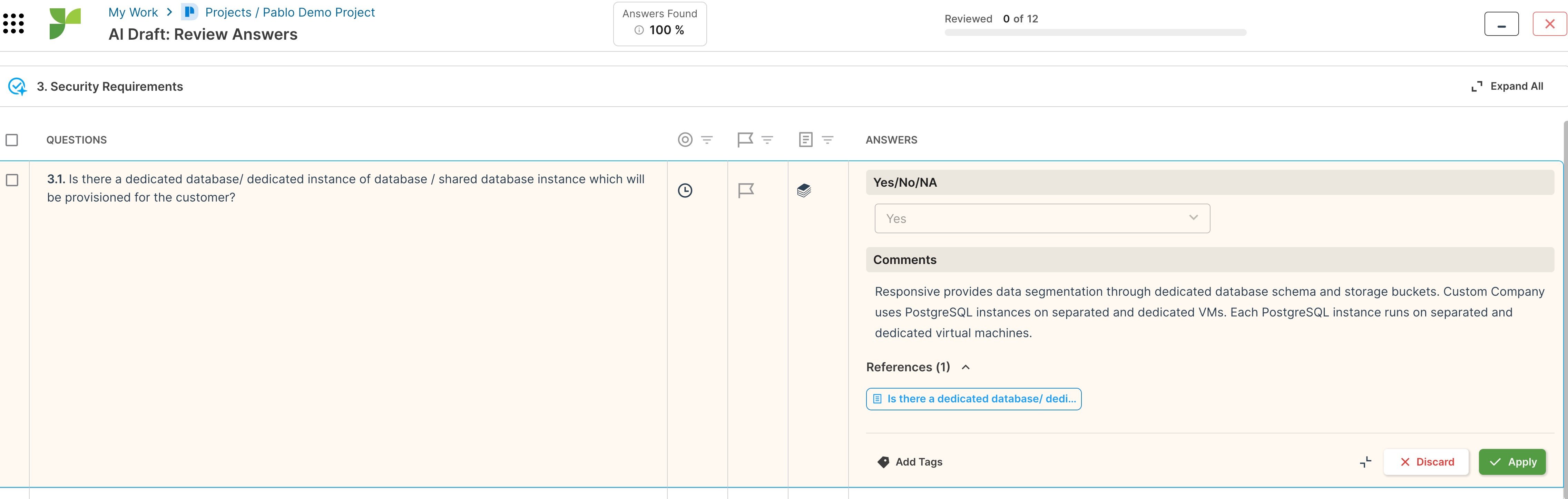
Task: Discard the drafted answer for question 3.1
Action: [1425, 461]
